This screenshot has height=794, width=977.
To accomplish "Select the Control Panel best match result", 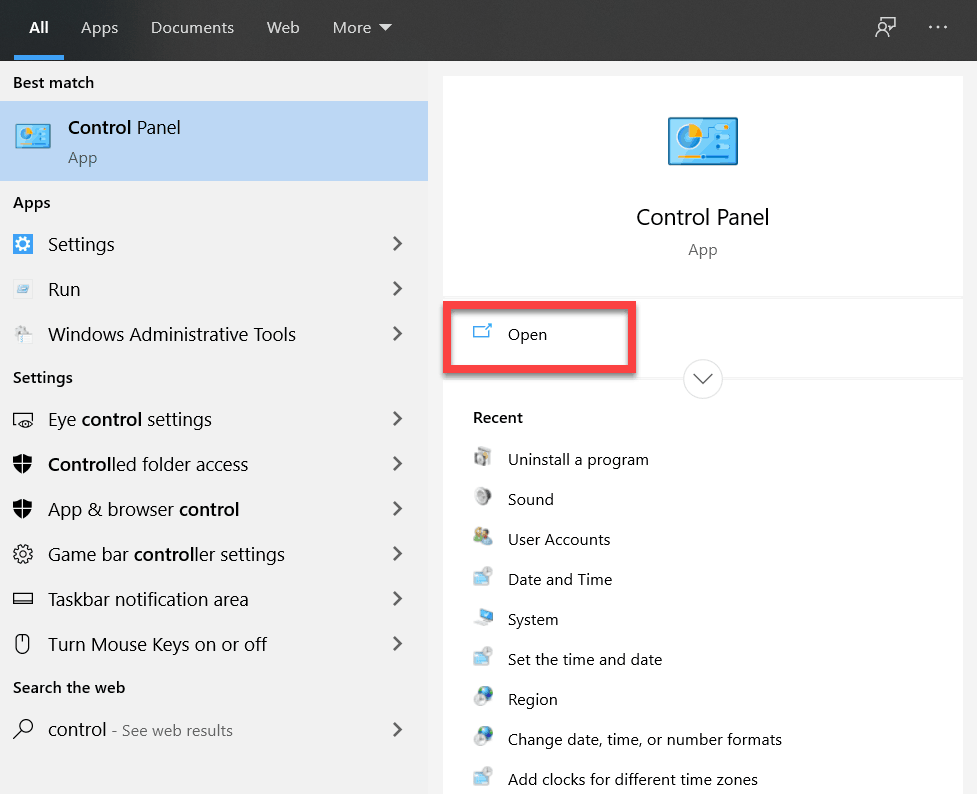I will pyautogui.click(x=214, y=141).
